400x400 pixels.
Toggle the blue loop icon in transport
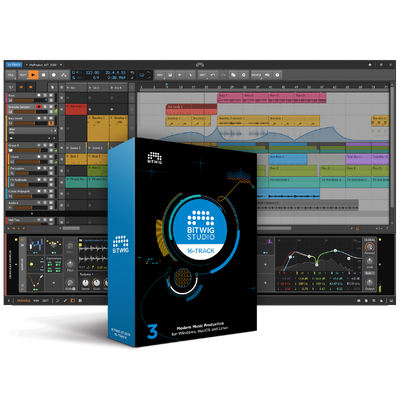point(142,75)
